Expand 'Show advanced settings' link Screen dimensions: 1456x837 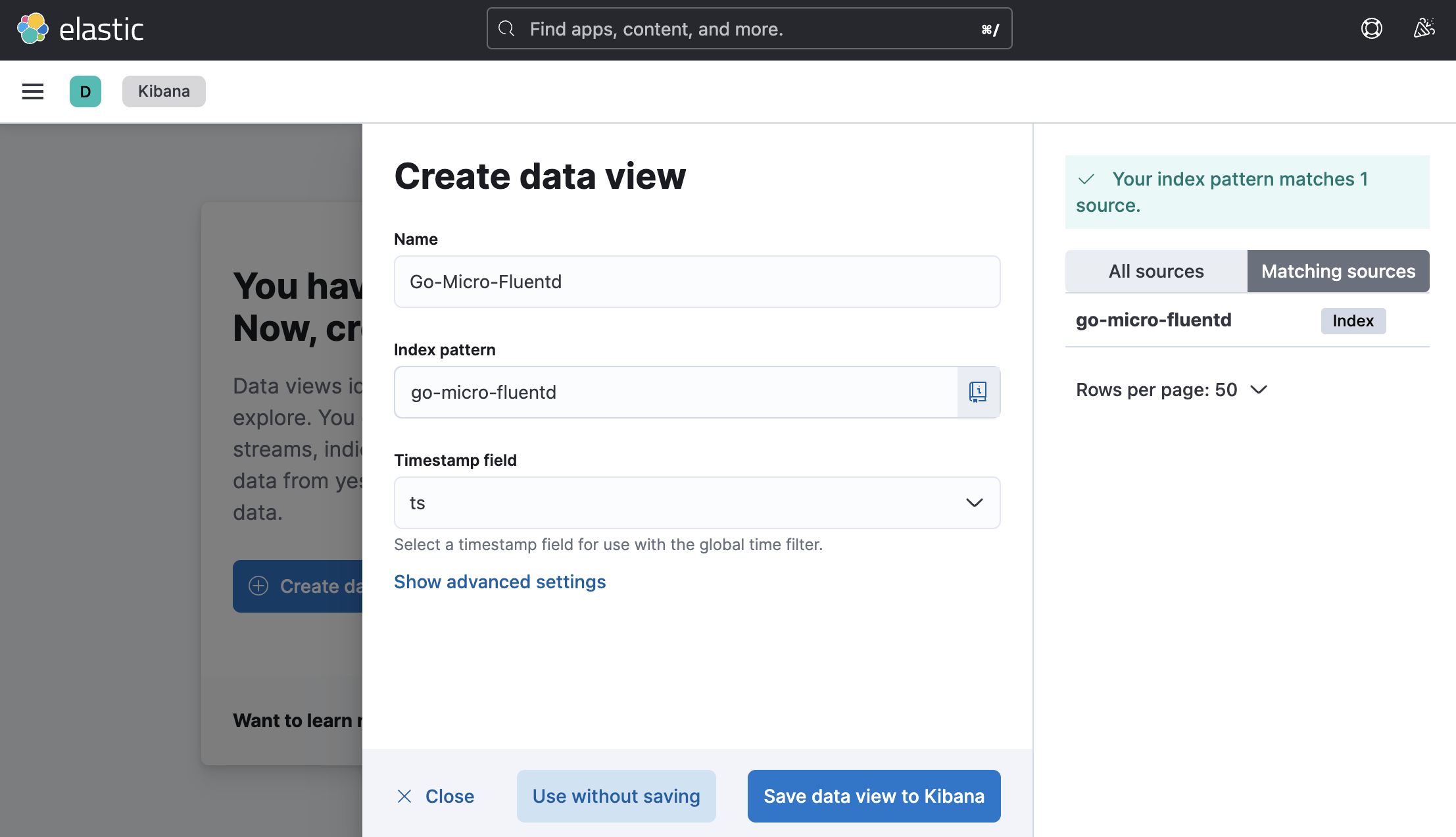[500, 581]
